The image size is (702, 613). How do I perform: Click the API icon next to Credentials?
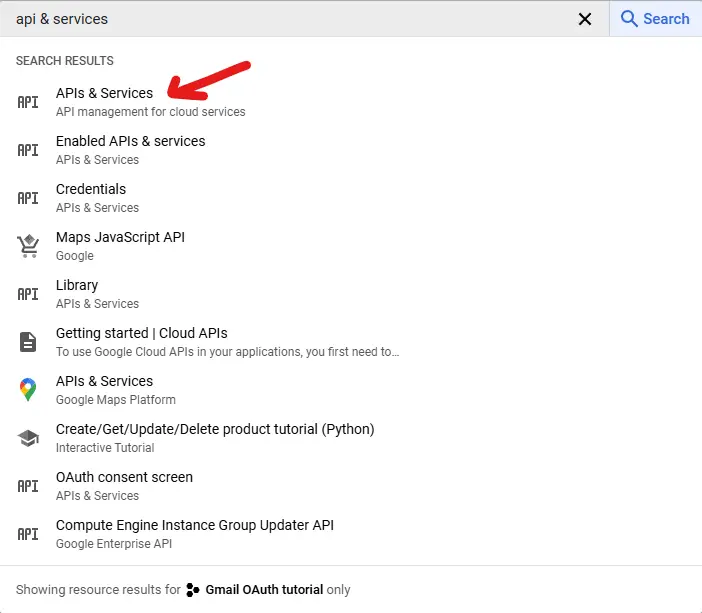(28, 198)
